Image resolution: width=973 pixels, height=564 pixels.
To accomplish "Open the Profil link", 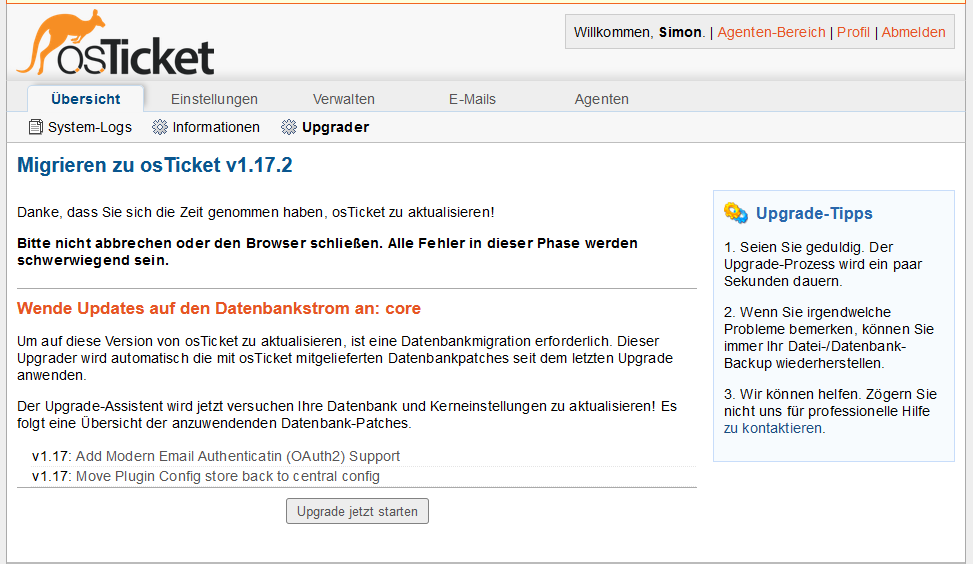I will click(x=853, y=32).
